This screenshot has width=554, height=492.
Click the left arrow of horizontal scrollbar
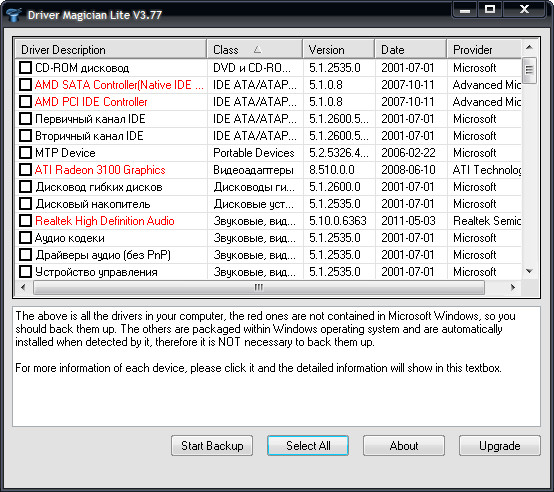pos(24,288)
